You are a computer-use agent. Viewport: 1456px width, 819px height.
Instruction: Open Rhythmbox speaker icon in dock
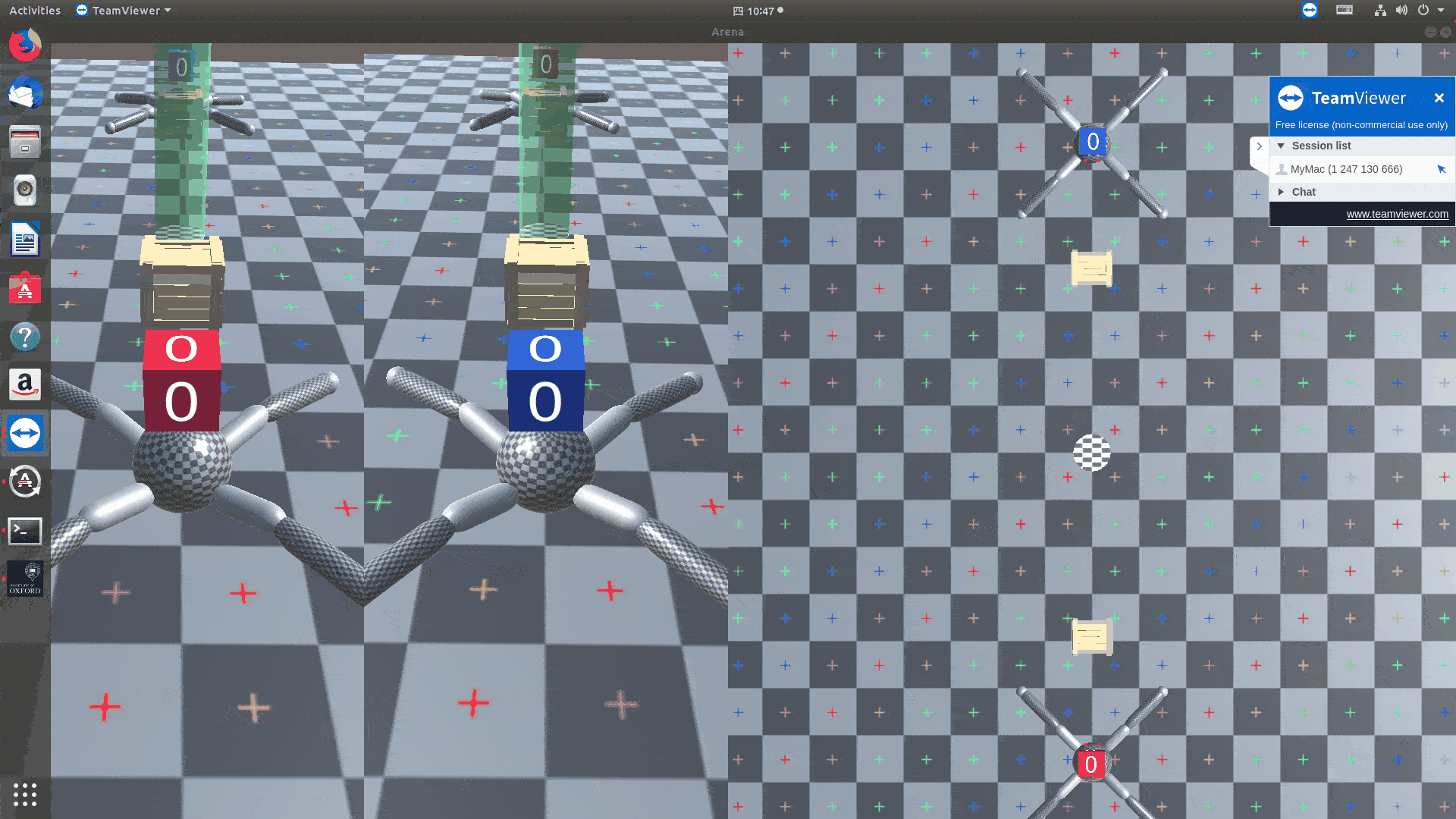[x=25, y=190]
